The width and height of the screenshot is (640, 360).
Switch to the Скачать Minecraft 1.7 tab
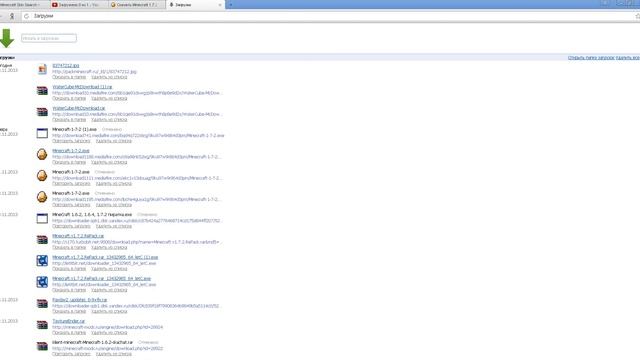pos(137,4)
